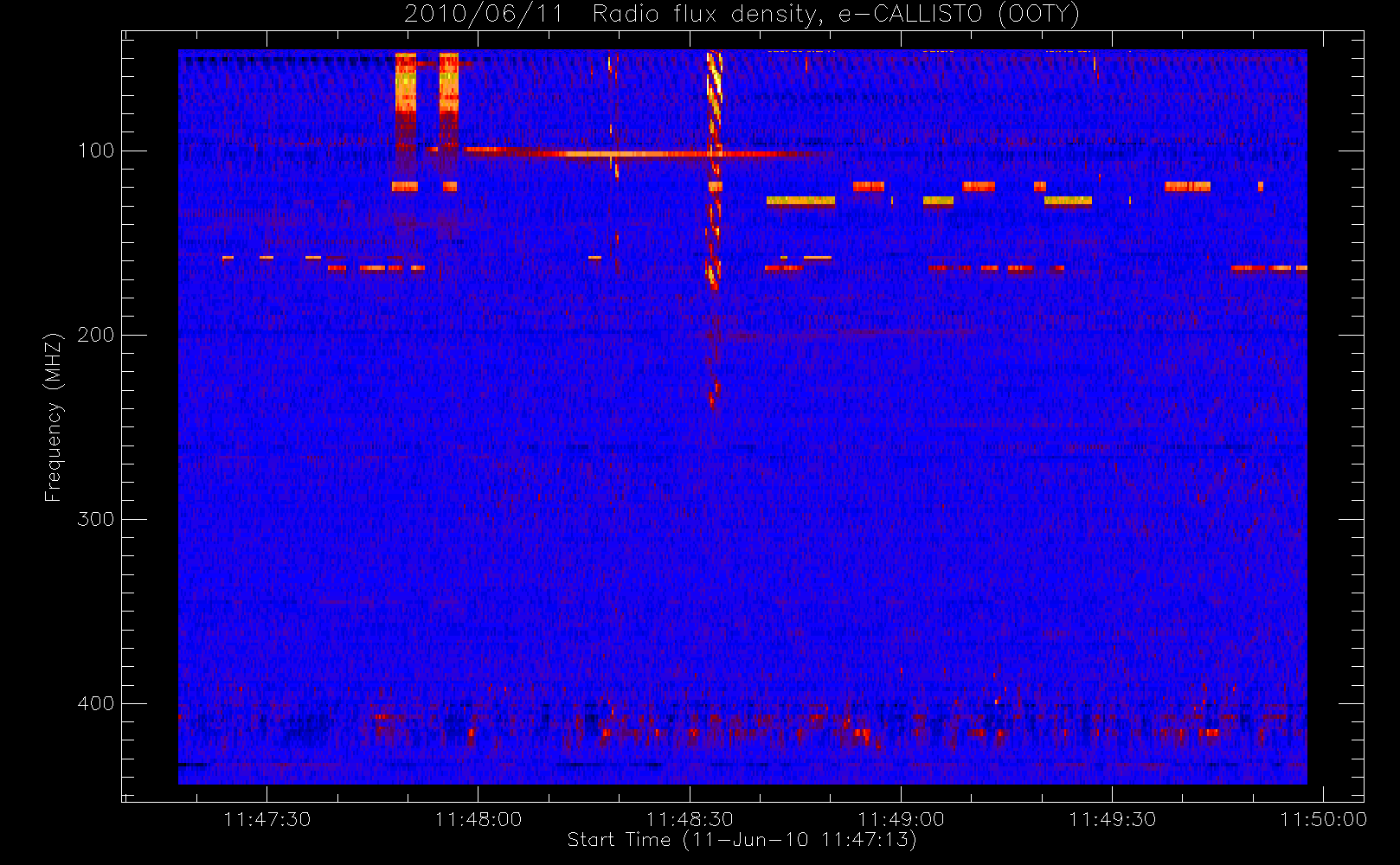Click the 11:49:30 time tick label

point(1112,819)
